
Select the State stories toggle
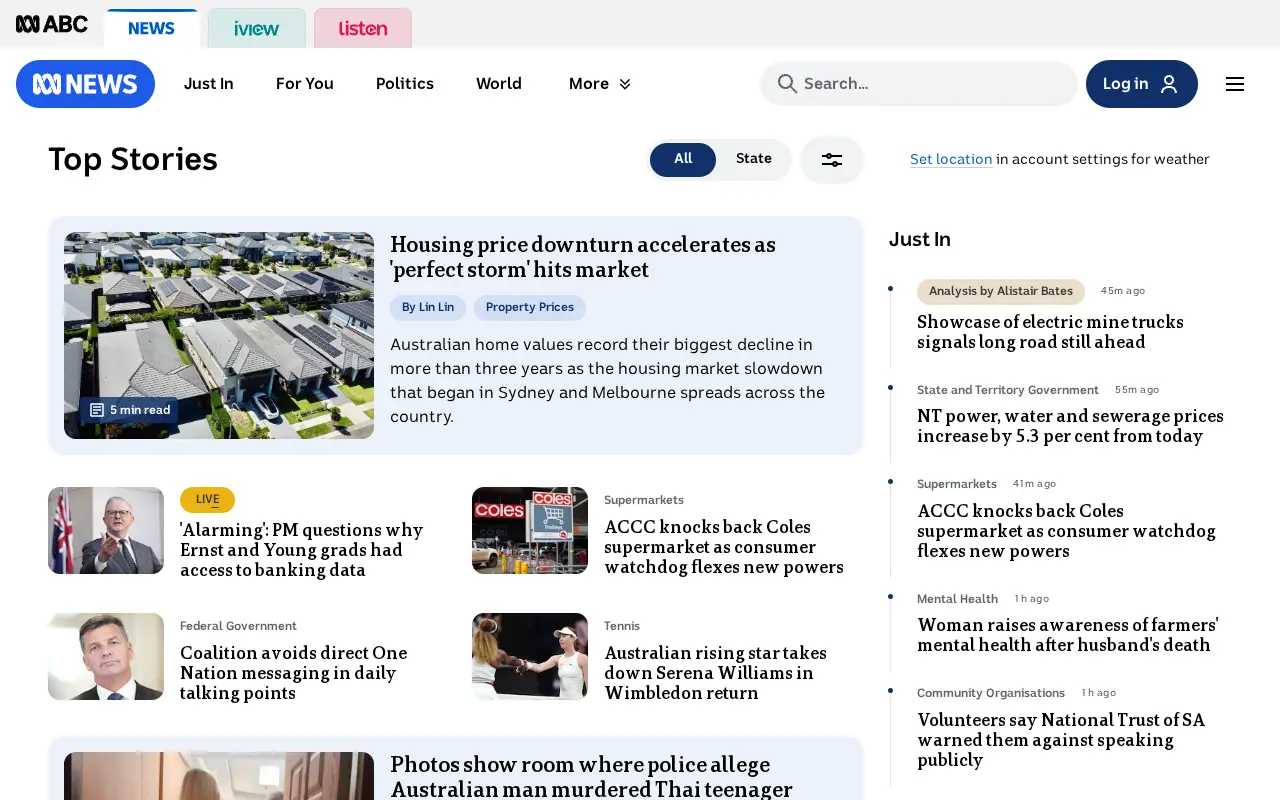pos(754,160)
